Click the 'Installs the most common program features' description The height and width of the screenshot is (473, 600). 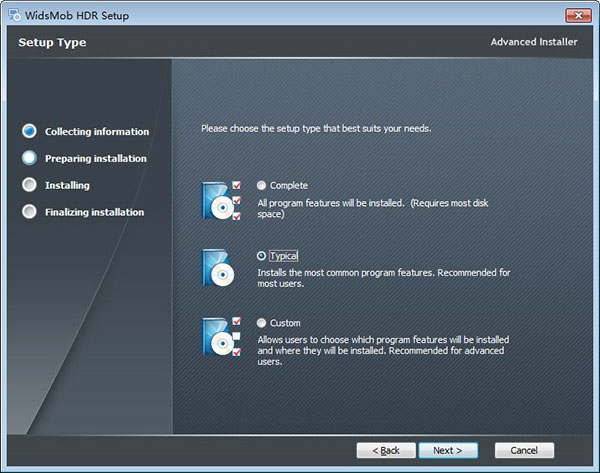click(x=384, y=278)
